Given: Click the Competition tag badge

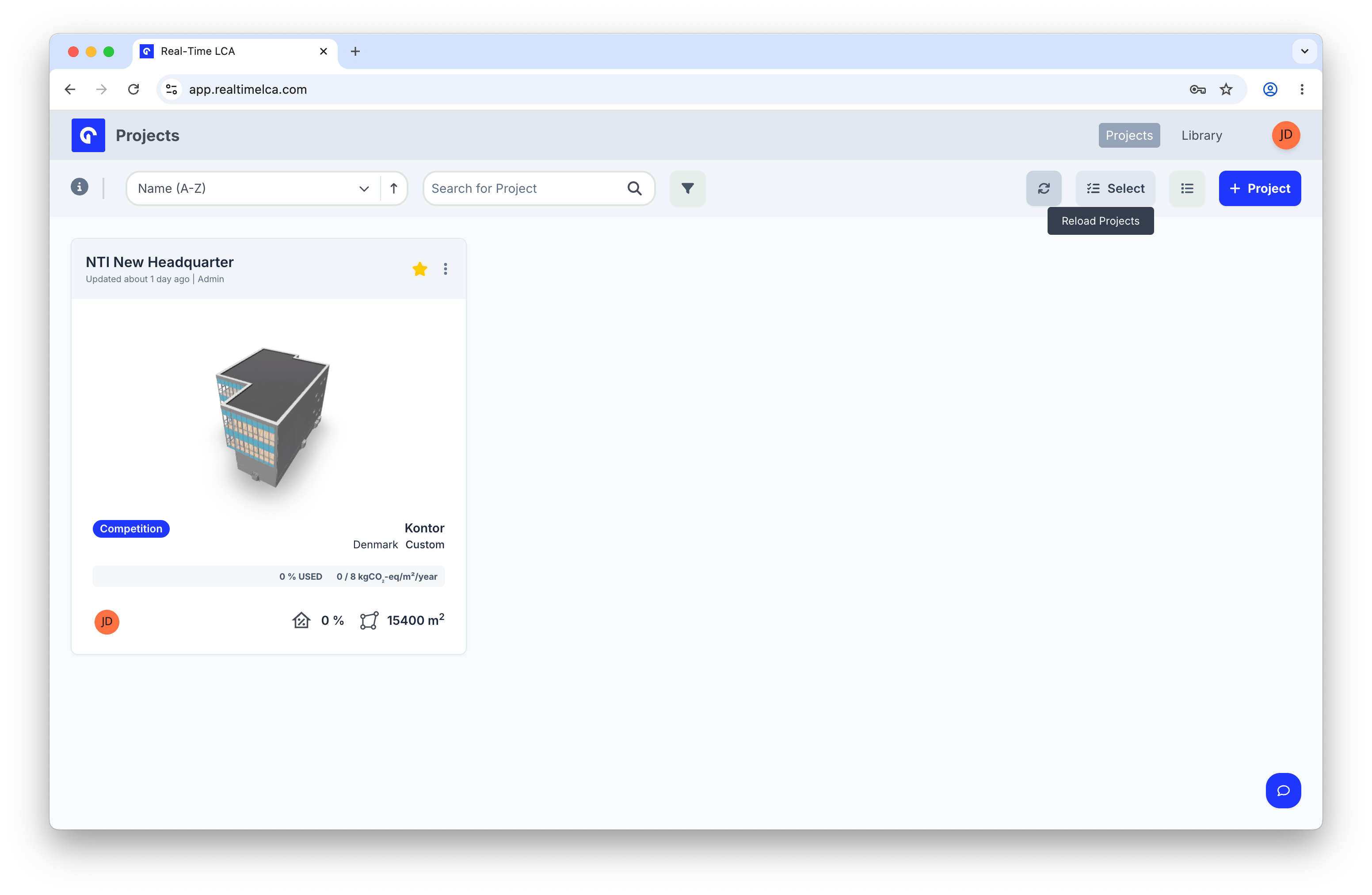Looking at the screenshot, I should (x=131, y=528).
